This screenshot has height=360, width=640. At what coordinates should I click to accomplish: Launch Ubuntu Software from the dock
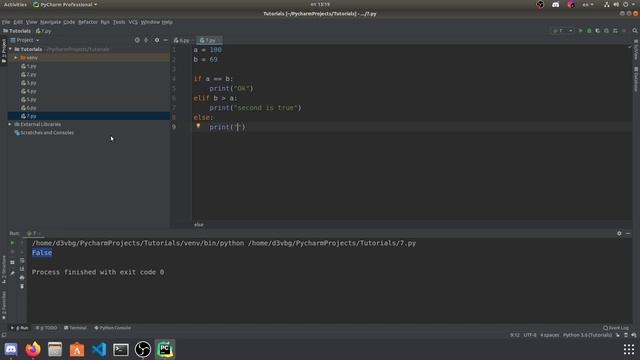coord(77,349)
